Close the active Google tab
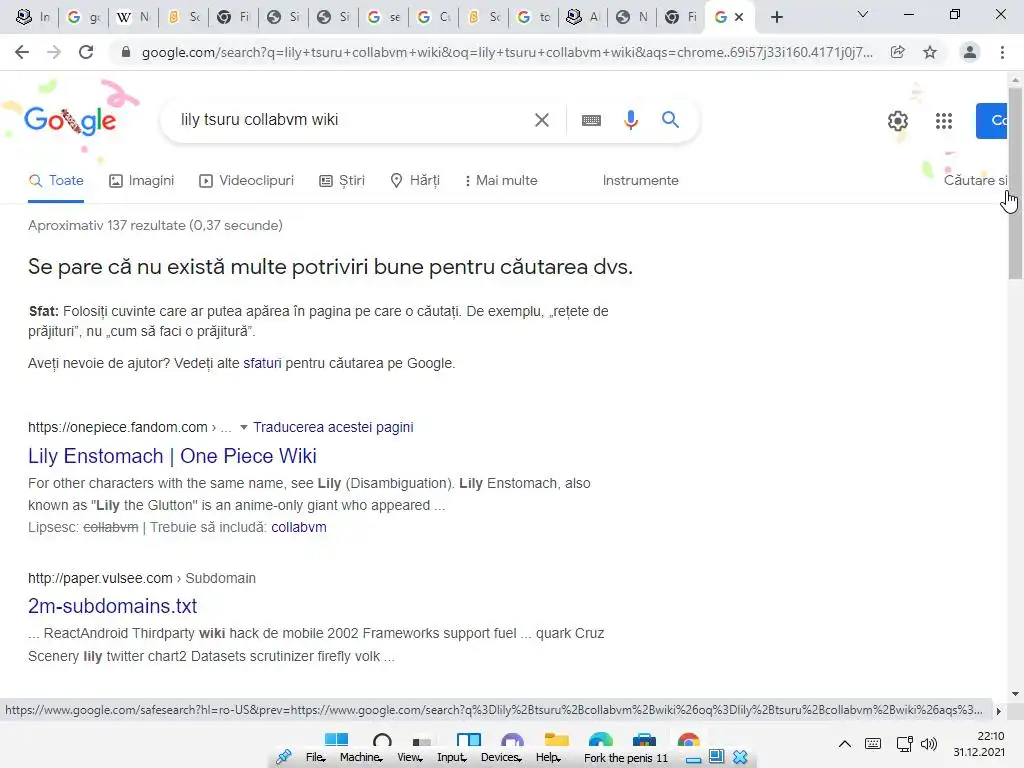 pos(739,17)
